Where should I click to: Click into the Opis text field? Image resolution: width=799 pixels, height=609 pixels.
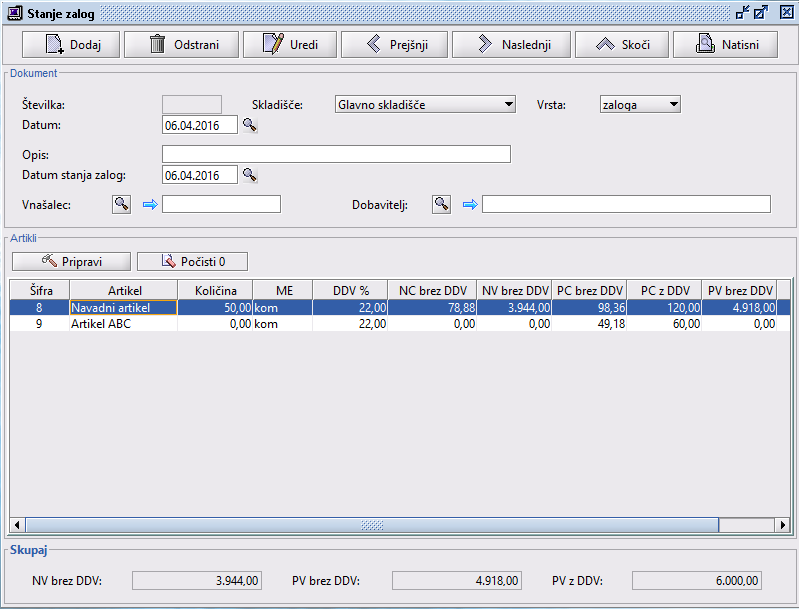(x=336, y=154)
